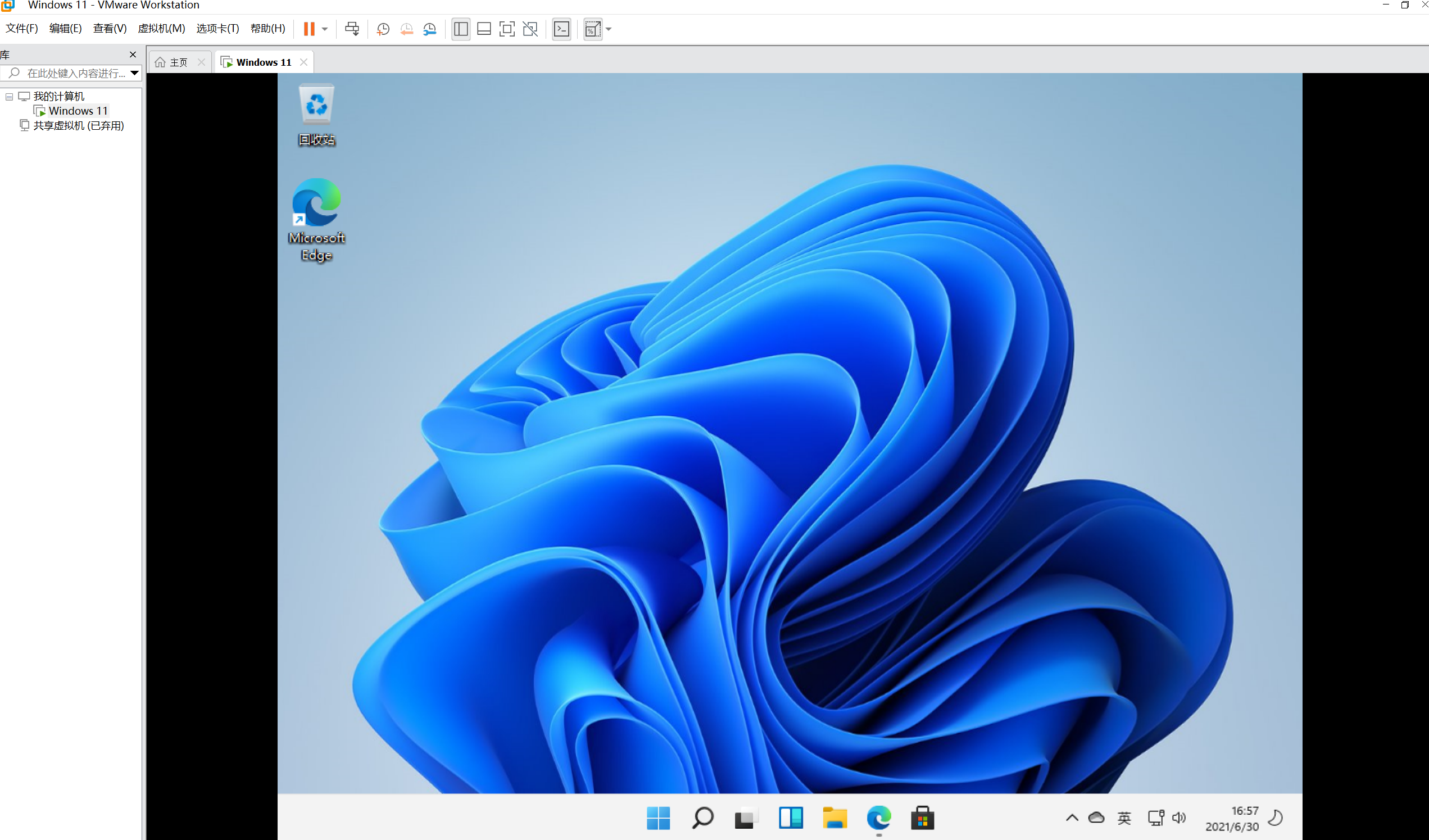Viewport: 1429px width, 840px height.
Task: Enter full screen mode icon
Action: tap(506, 29)
